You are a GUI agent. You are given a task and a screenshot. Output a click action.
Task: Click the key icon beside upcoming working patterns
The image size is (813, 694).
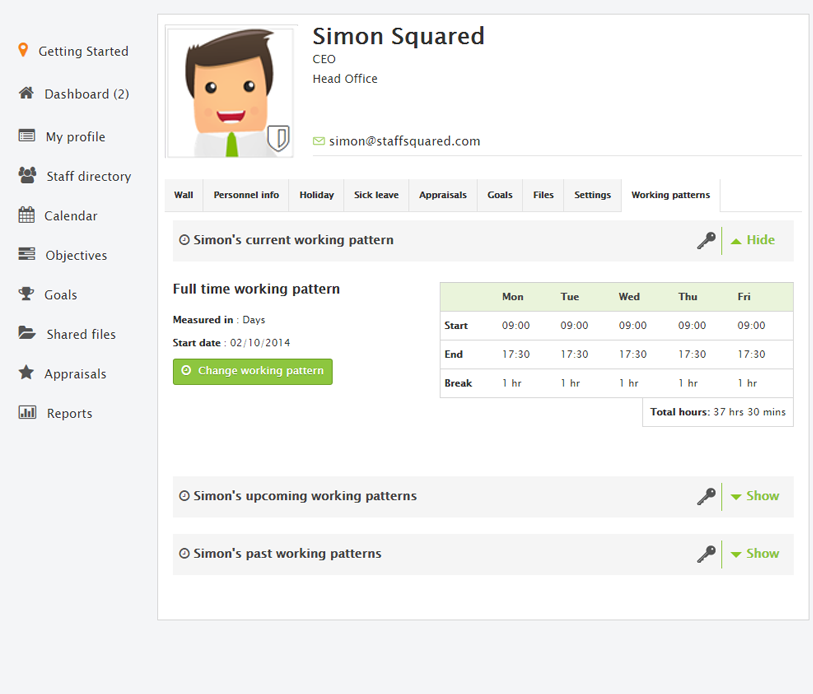706,494
